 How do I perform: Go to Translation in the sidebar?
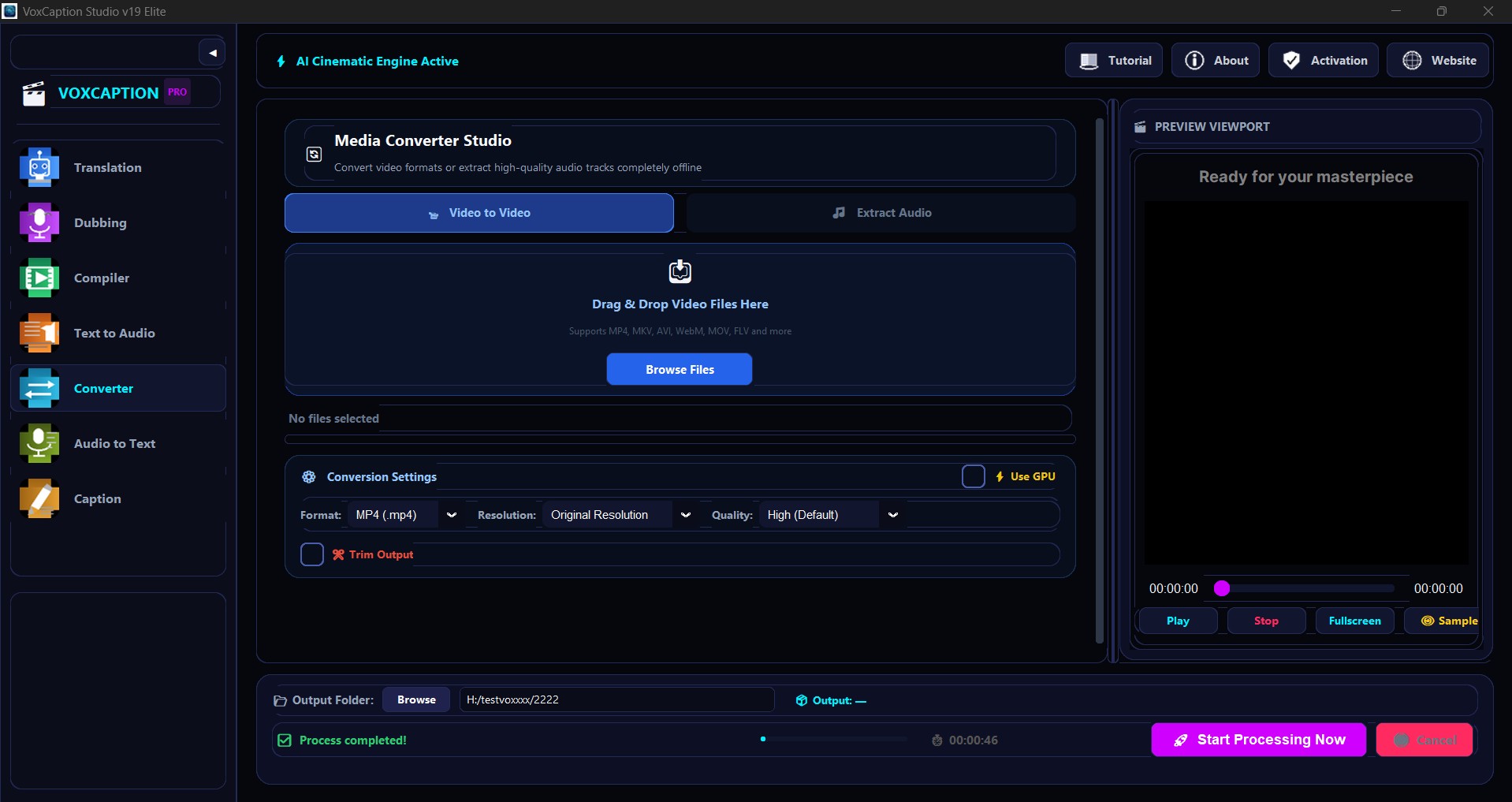click(x=118, y=167)
